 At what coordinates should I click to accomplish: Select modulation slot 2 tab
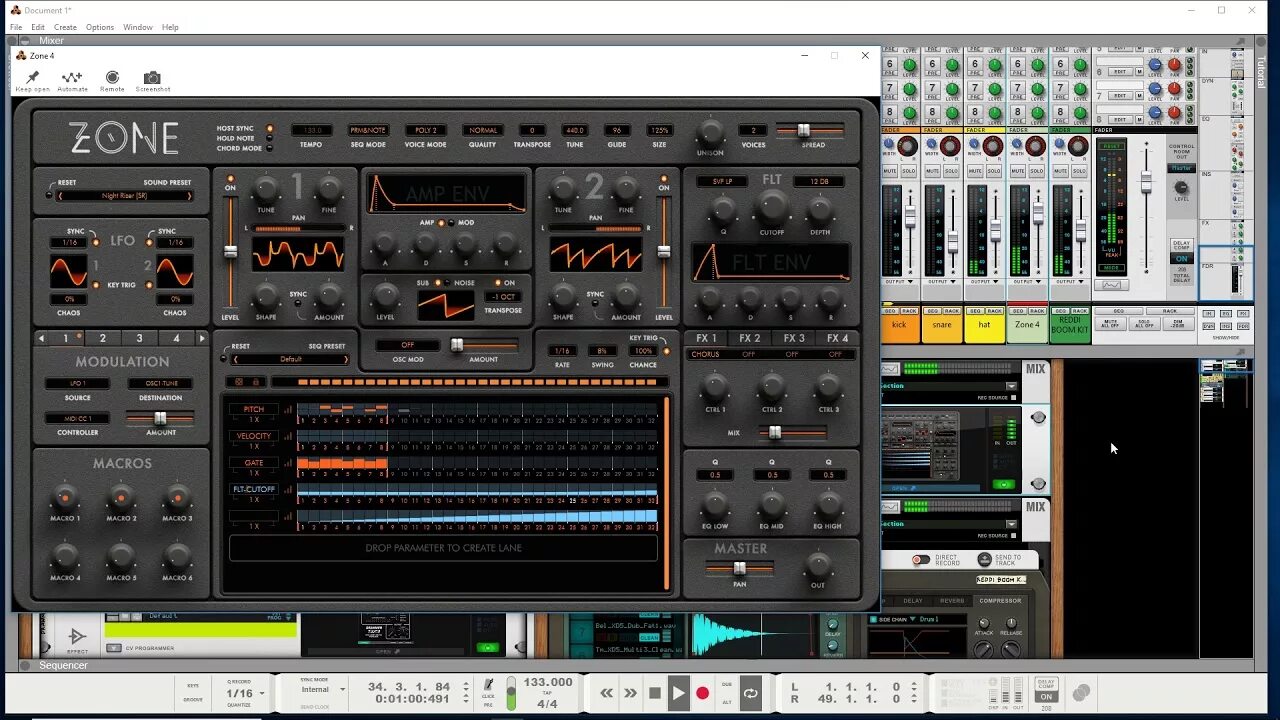pyautogui.click(x=102, y=338)
